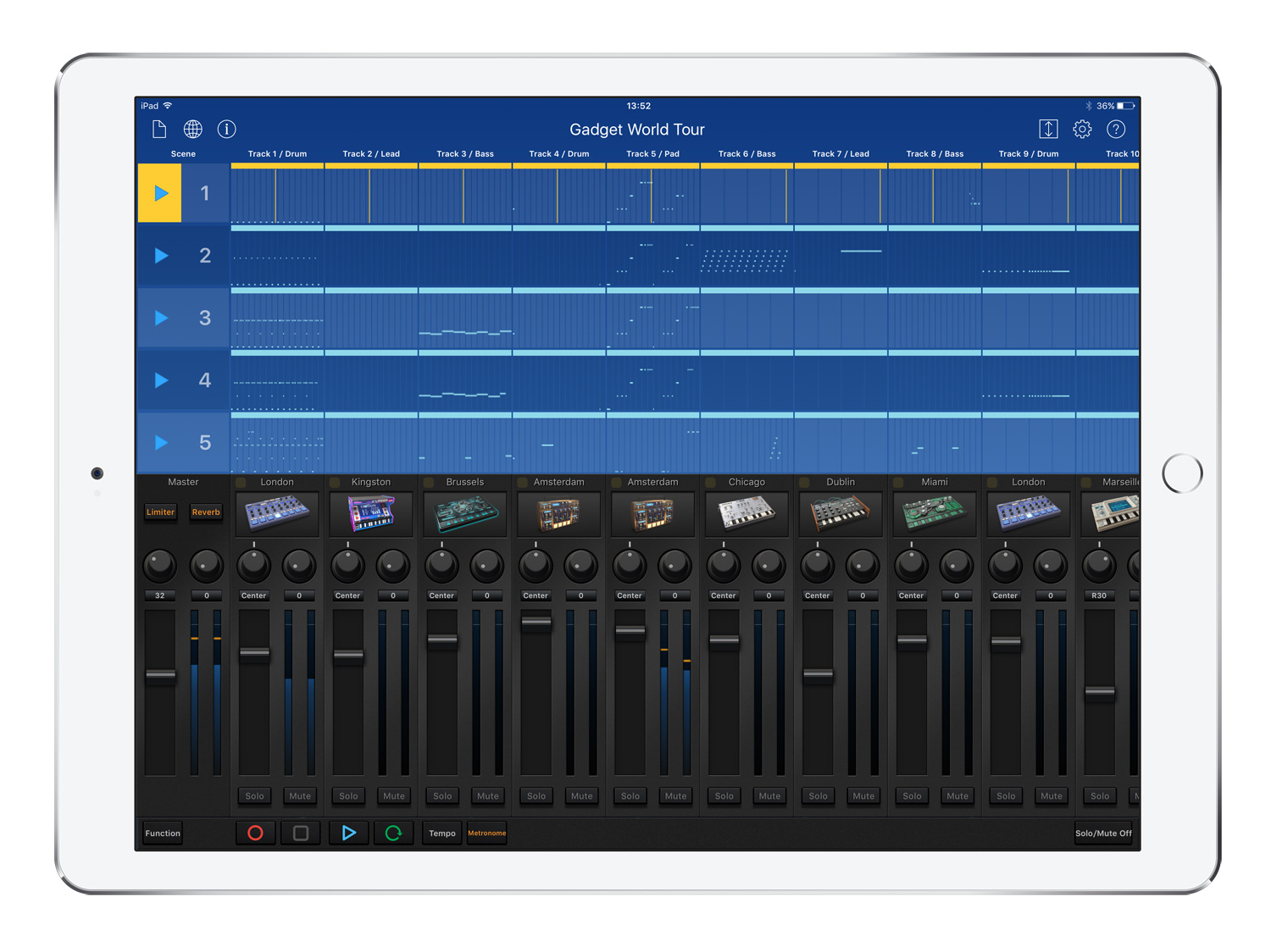Enable the Limiter on the Master channel

pos(160,512)
